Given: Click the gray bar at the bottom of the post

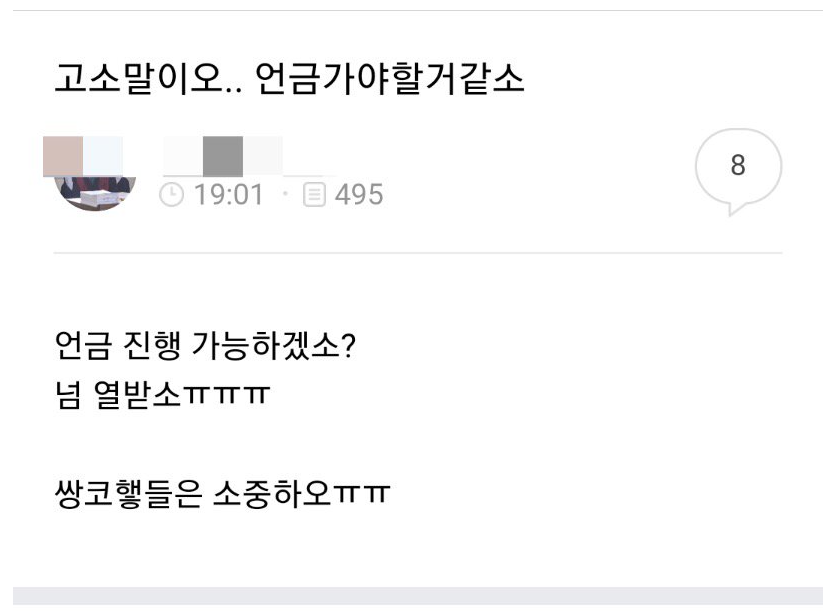Looking at the screenshot, I should pos(418,596).
